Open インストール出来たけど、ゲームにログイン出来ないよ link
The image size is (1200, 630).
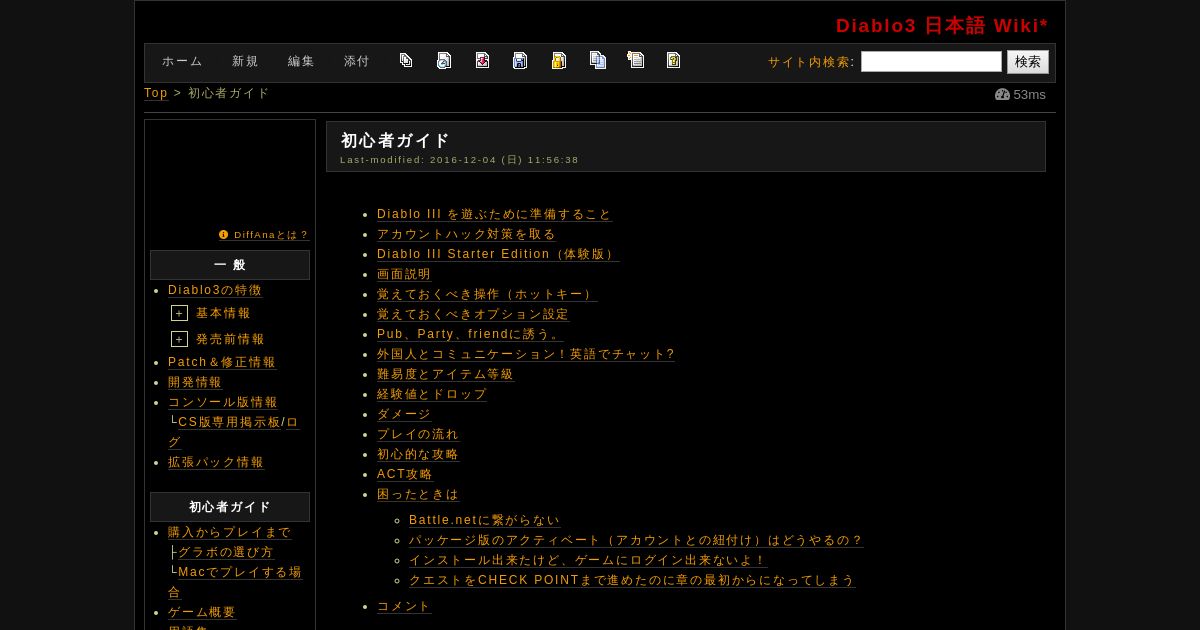[588, 560]
